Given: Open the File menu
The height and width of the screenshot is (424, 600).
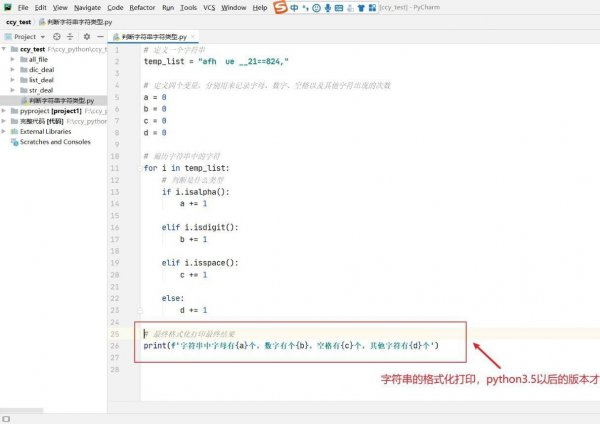Looking at the screenshot, I should coord(23,7).
